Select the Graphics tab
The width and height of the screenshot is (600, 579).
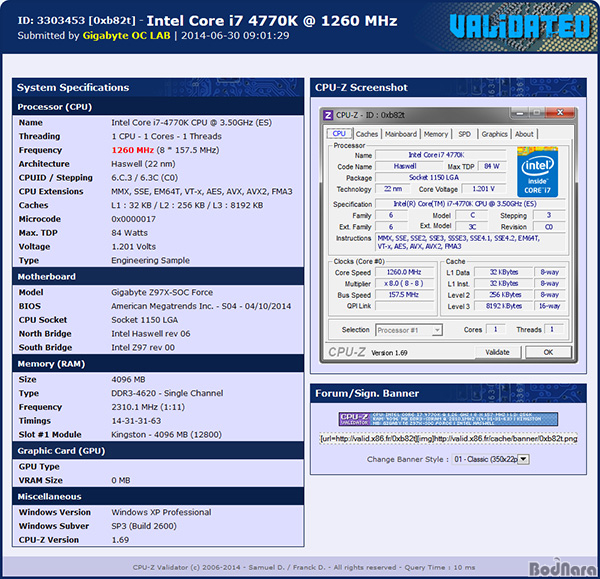(x=494, y=134)
